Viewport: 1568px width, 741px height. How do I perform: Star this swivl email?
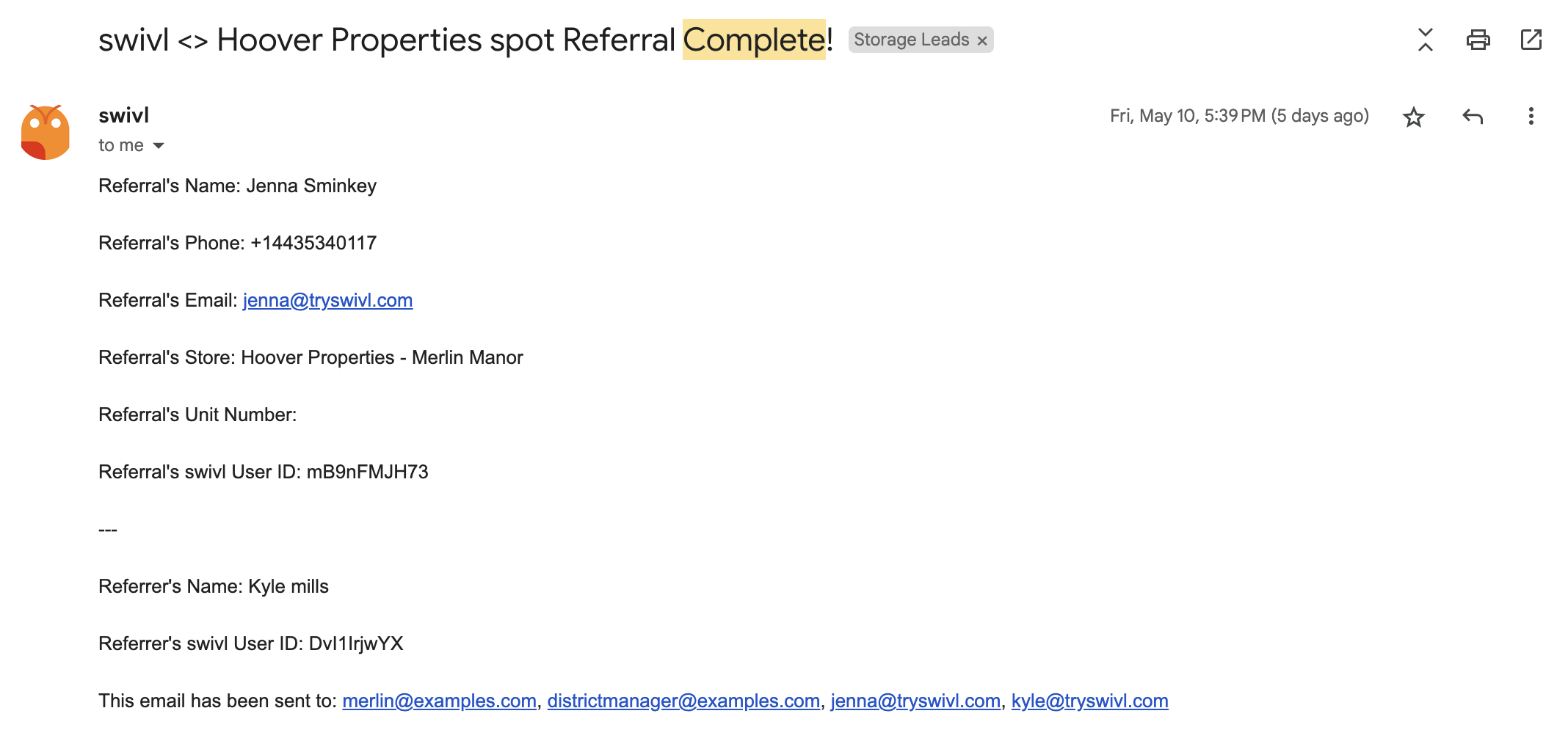1413,117
